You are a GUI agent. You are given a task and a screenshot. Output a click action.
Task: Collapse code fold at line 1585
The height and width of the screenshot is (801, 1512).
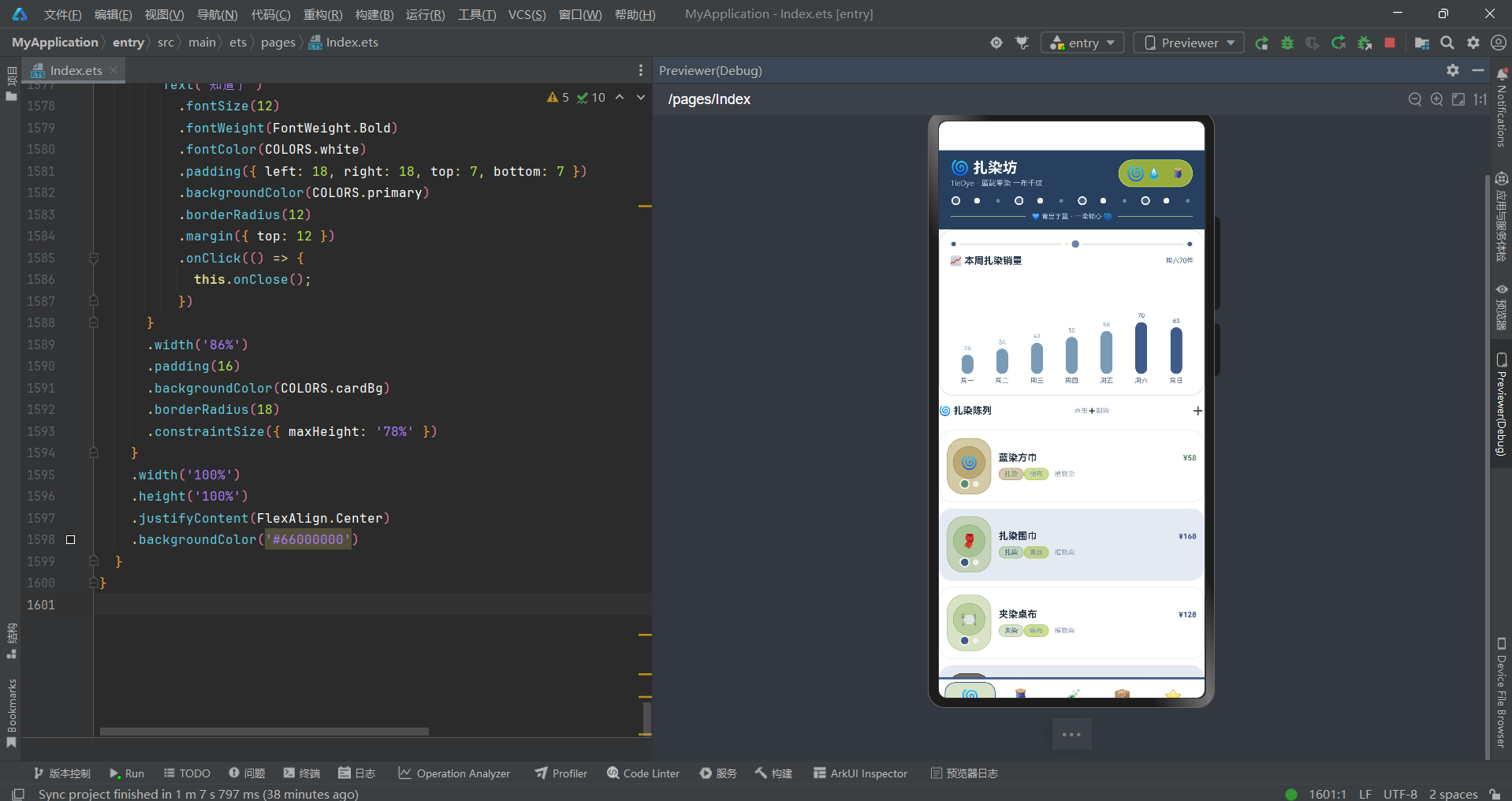(x=93, y=258)
